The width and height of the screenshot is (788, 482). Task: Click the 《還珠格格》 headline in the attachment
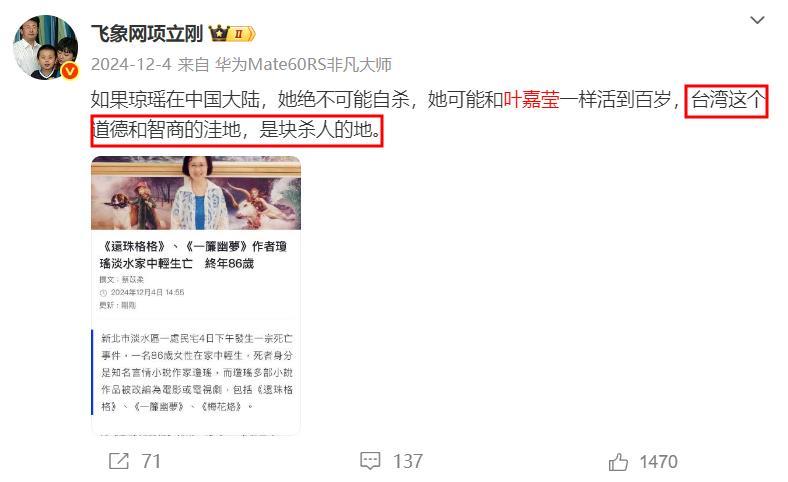click(193, 255)
